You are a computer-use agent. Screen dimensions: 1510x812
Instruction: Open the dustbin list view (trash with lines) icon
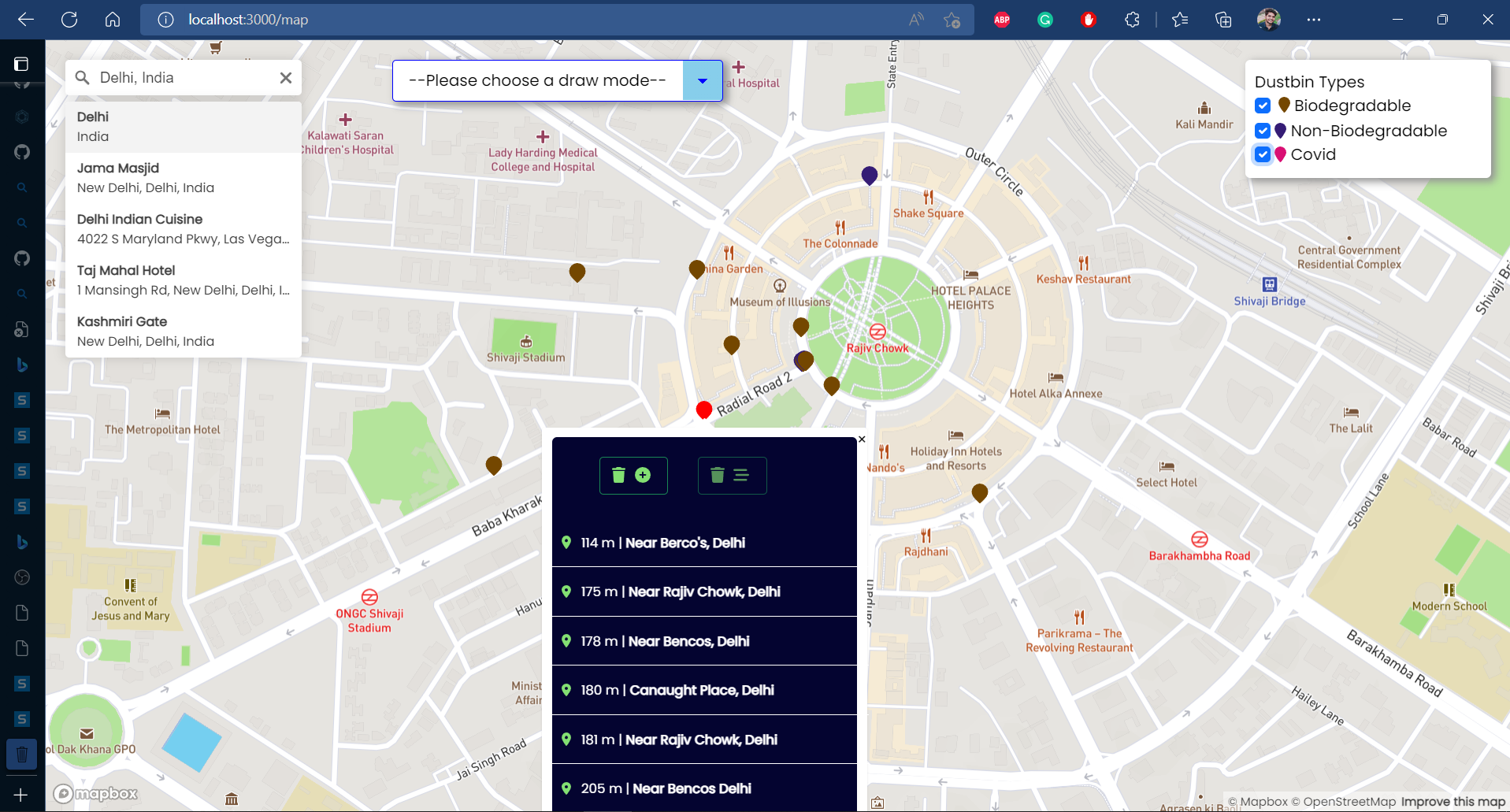pos(731,475)
